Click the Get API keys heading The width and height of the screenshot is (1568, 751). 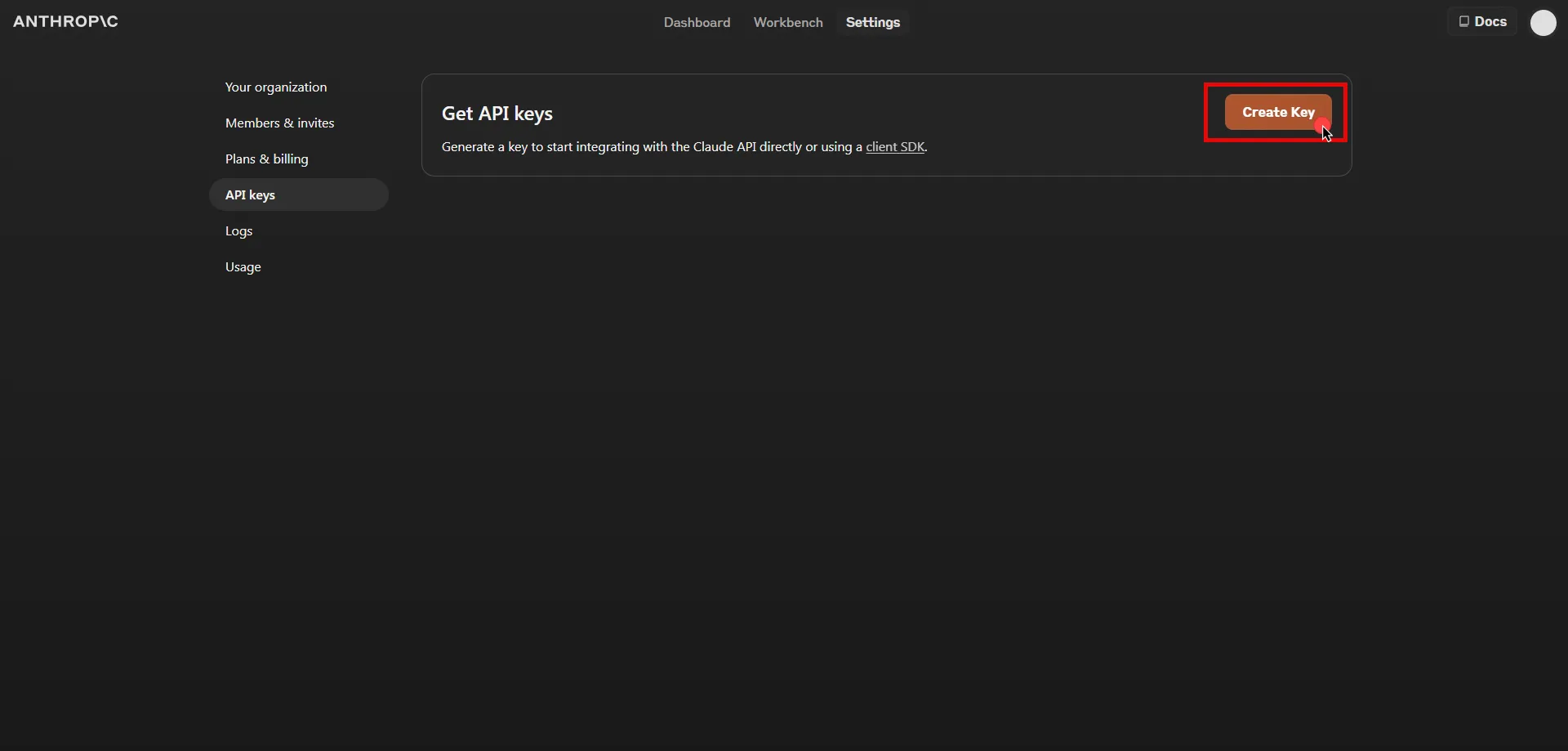[x=497, y=114]
